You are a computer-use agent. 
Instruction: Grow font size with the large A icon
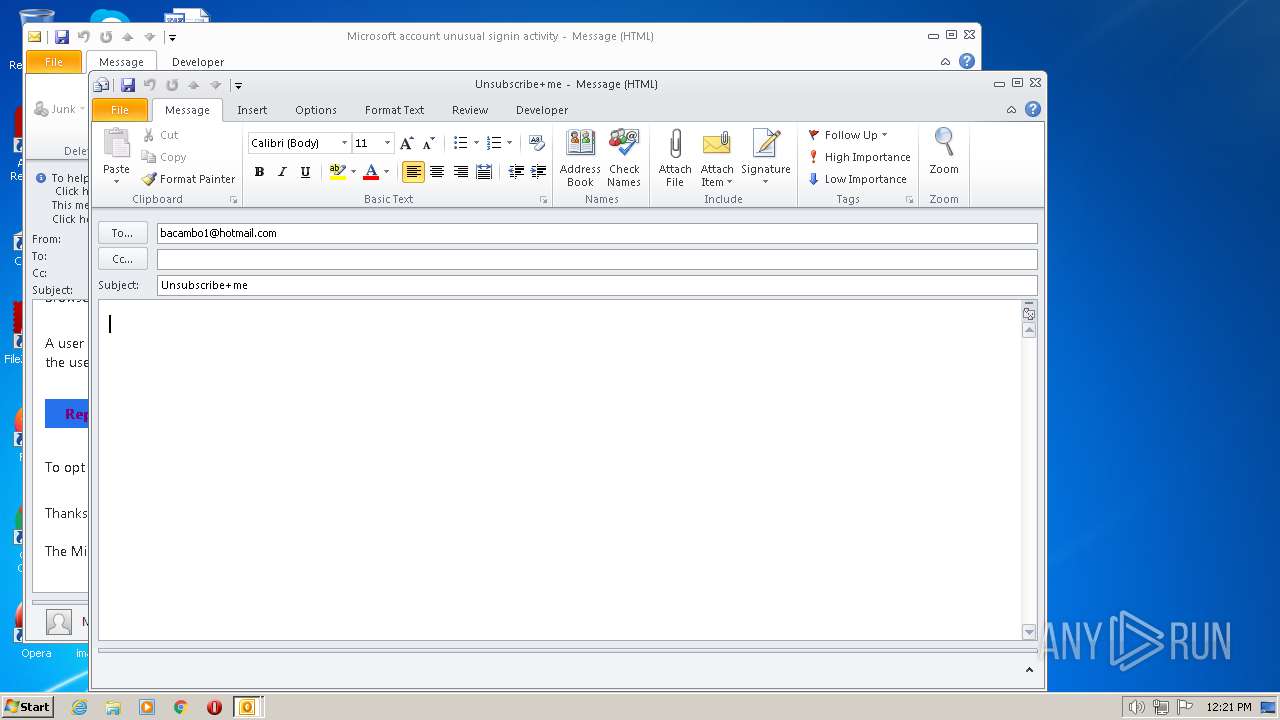coord(406,143)
